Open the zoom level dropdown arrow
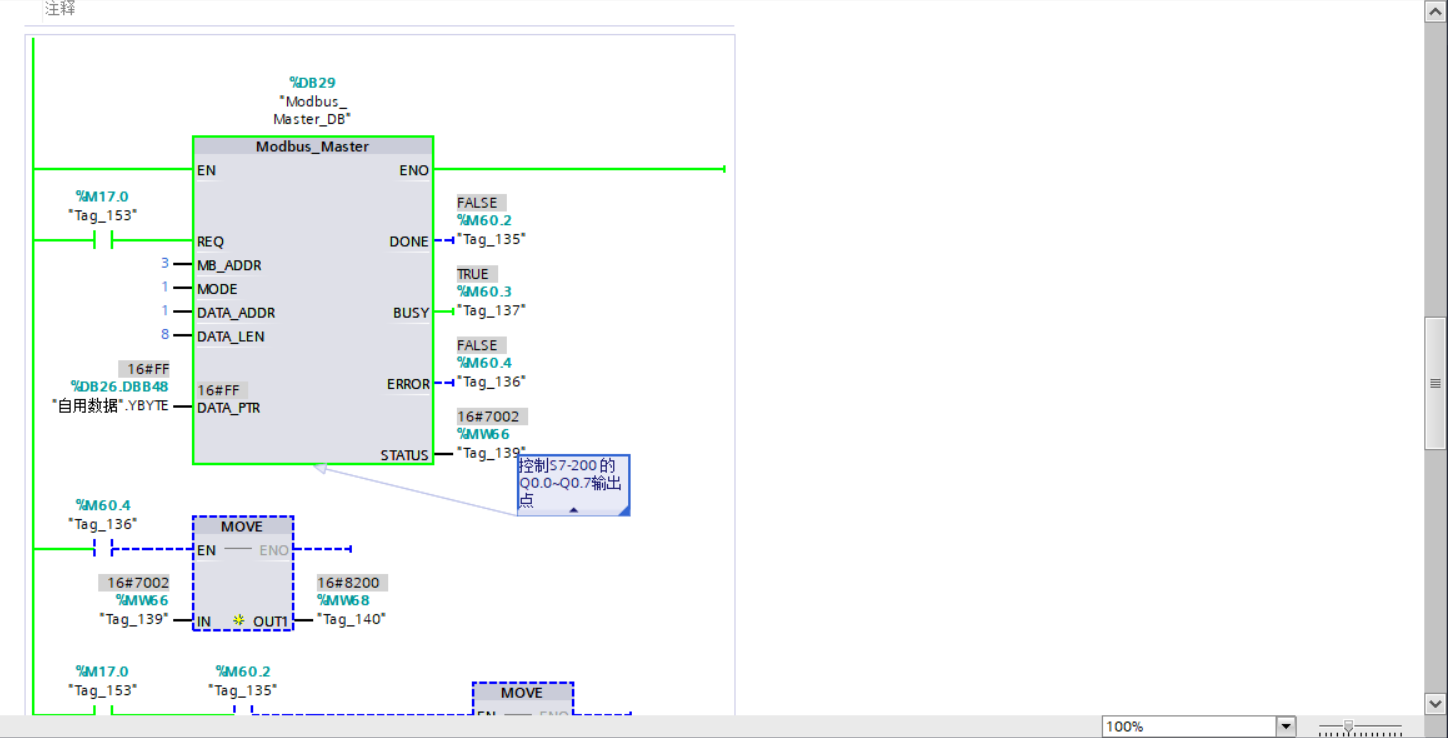Screen dimensions: 1448x738 [x=1286, y=727]
